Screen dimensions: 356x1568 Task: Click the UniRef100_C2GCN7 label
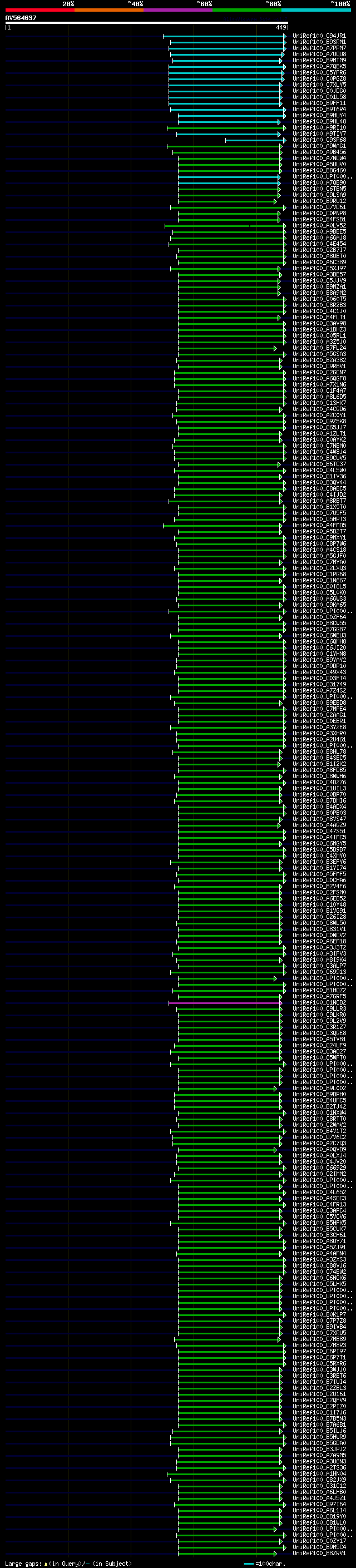pyautogui.click(x=319, y=373)
